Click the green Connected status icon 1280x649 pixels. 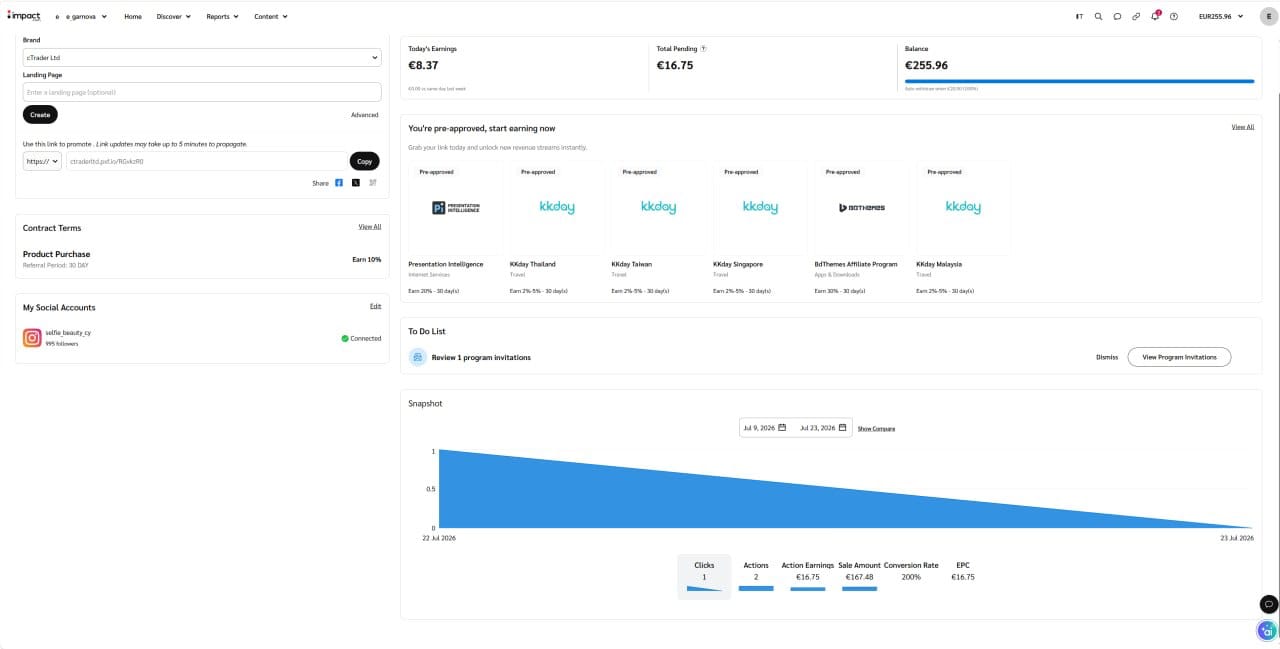click(344, 338)
